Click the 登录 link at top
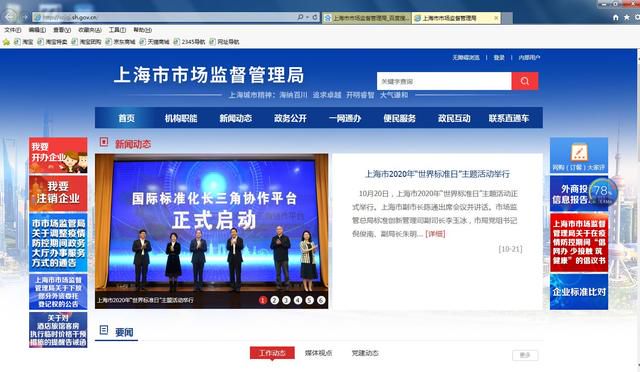This screenshot has height=372, width=640. click(499, 58)
